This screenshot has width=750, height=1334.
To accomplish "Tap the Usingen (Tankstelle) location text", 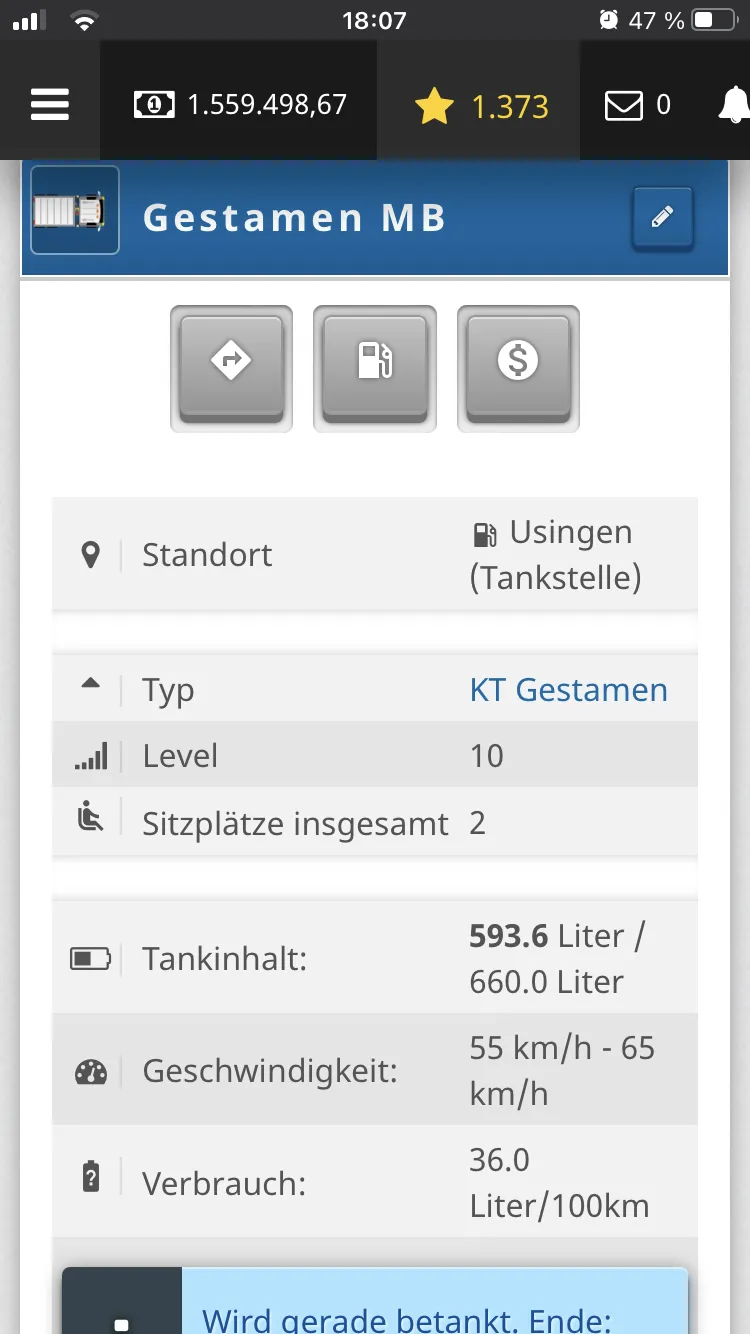I will [556, 555].
